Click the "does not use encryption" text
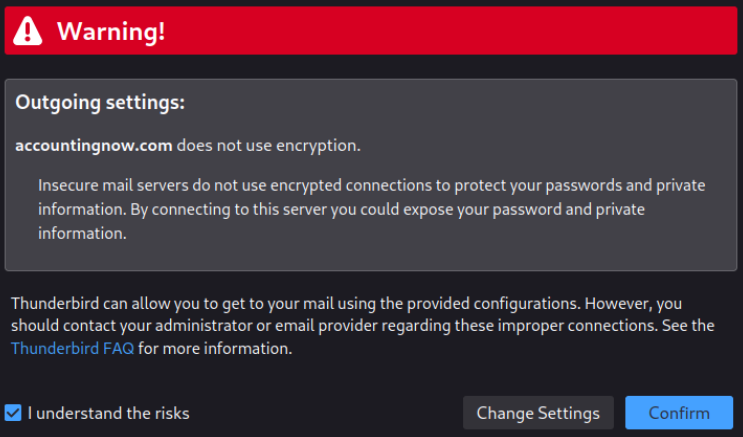This screenshot has width=743, height=437. tap(268, 145)
